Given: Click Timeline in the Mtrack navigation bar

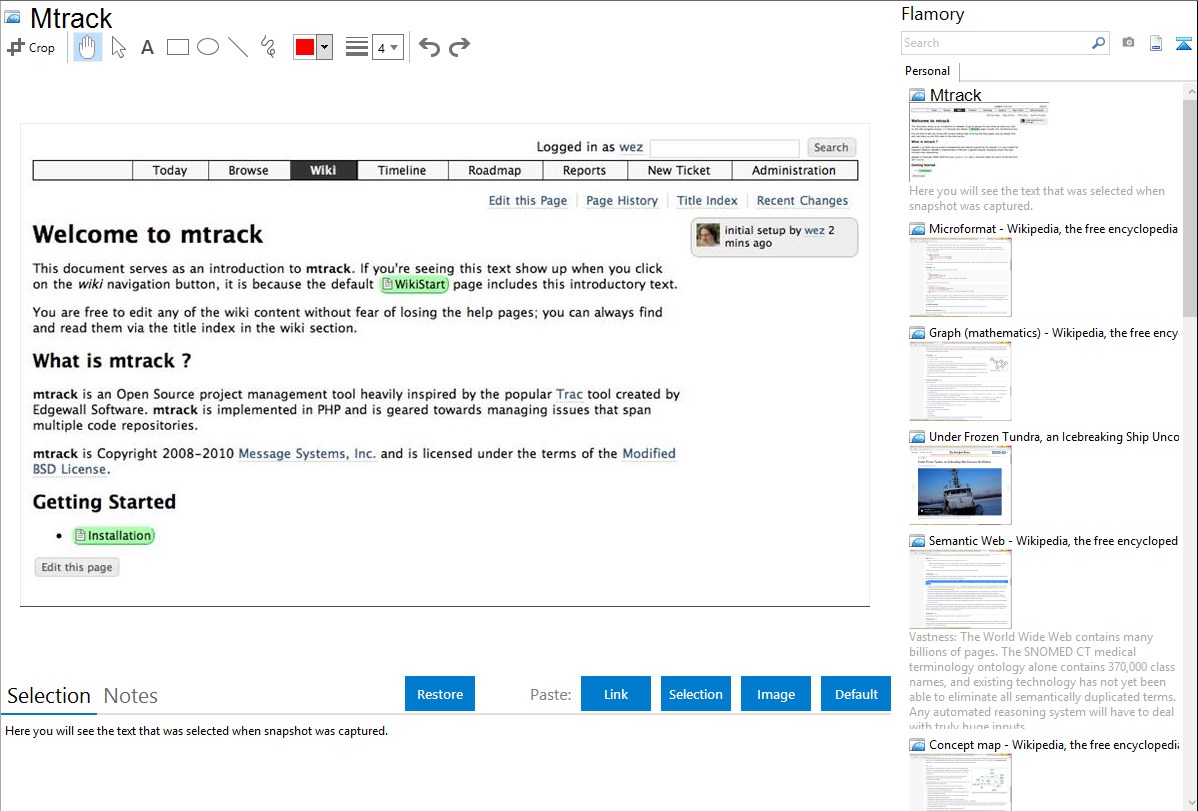Looking at the screenshot, I should click(x=402, y=170).
